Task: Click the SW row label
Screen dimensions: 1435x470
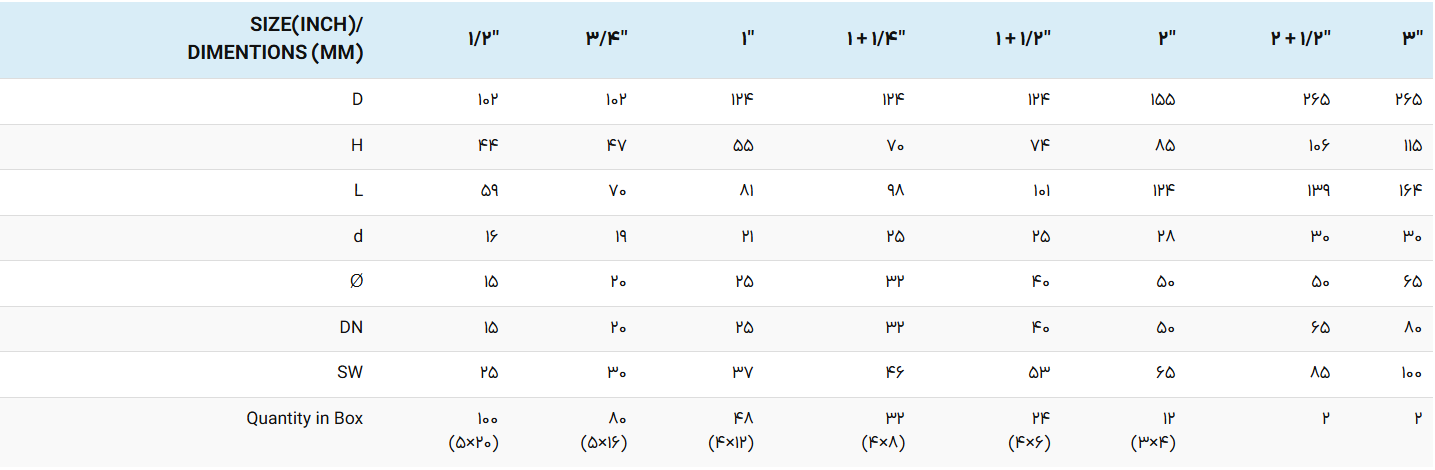Action: [350, 373]
